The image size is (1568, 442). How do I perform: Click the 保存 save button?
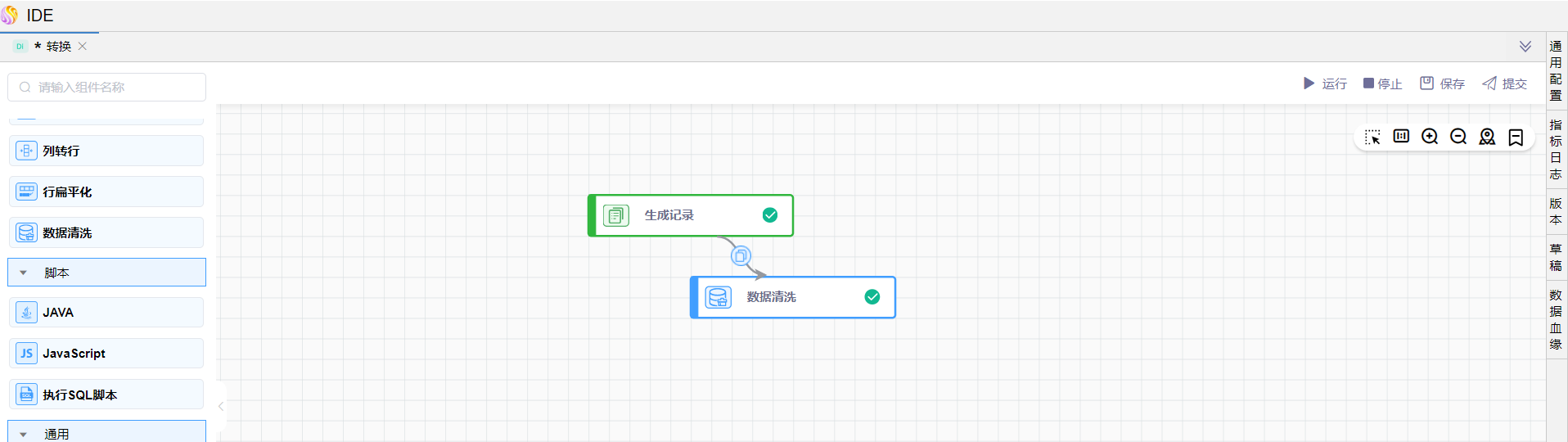[x=1442, y=83]
